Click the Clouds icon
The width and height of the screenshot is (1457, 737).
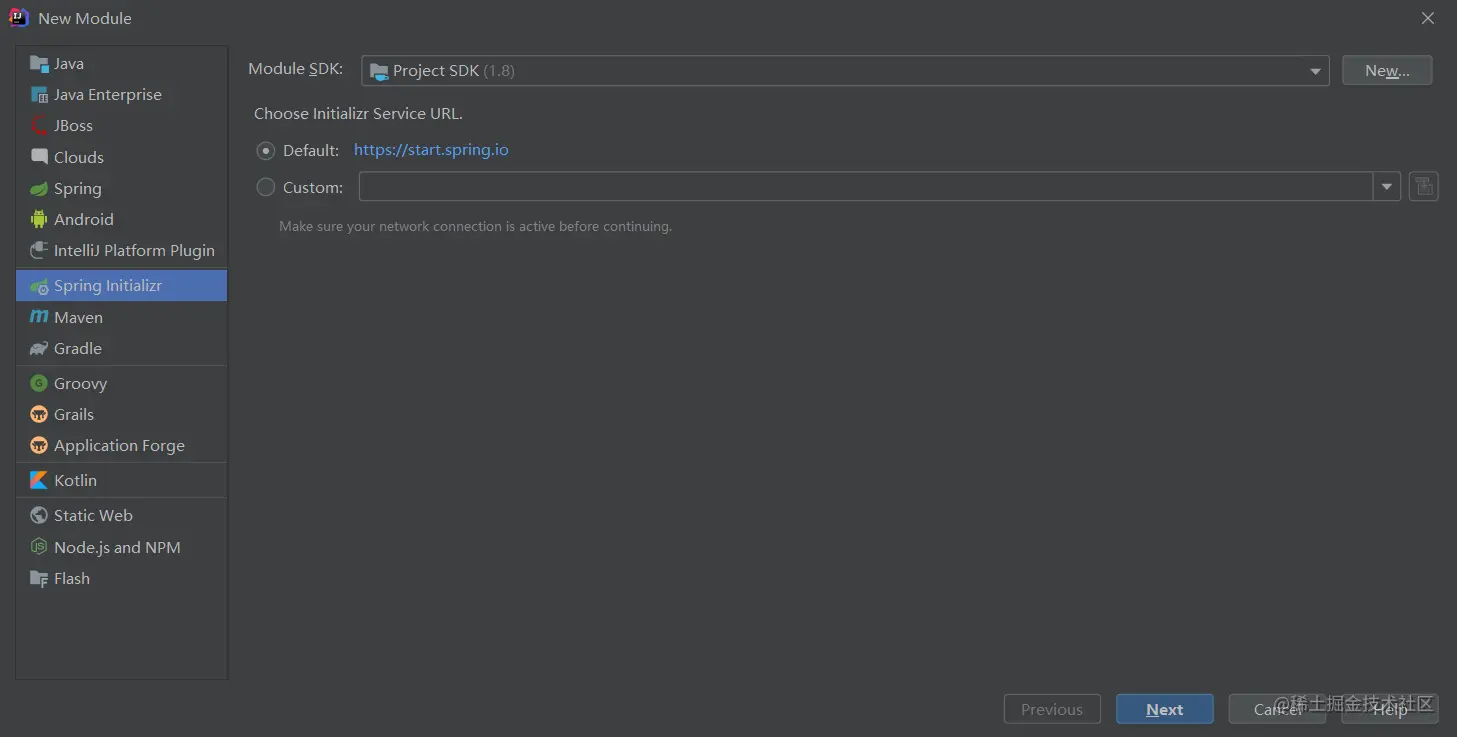coord(39,157)
